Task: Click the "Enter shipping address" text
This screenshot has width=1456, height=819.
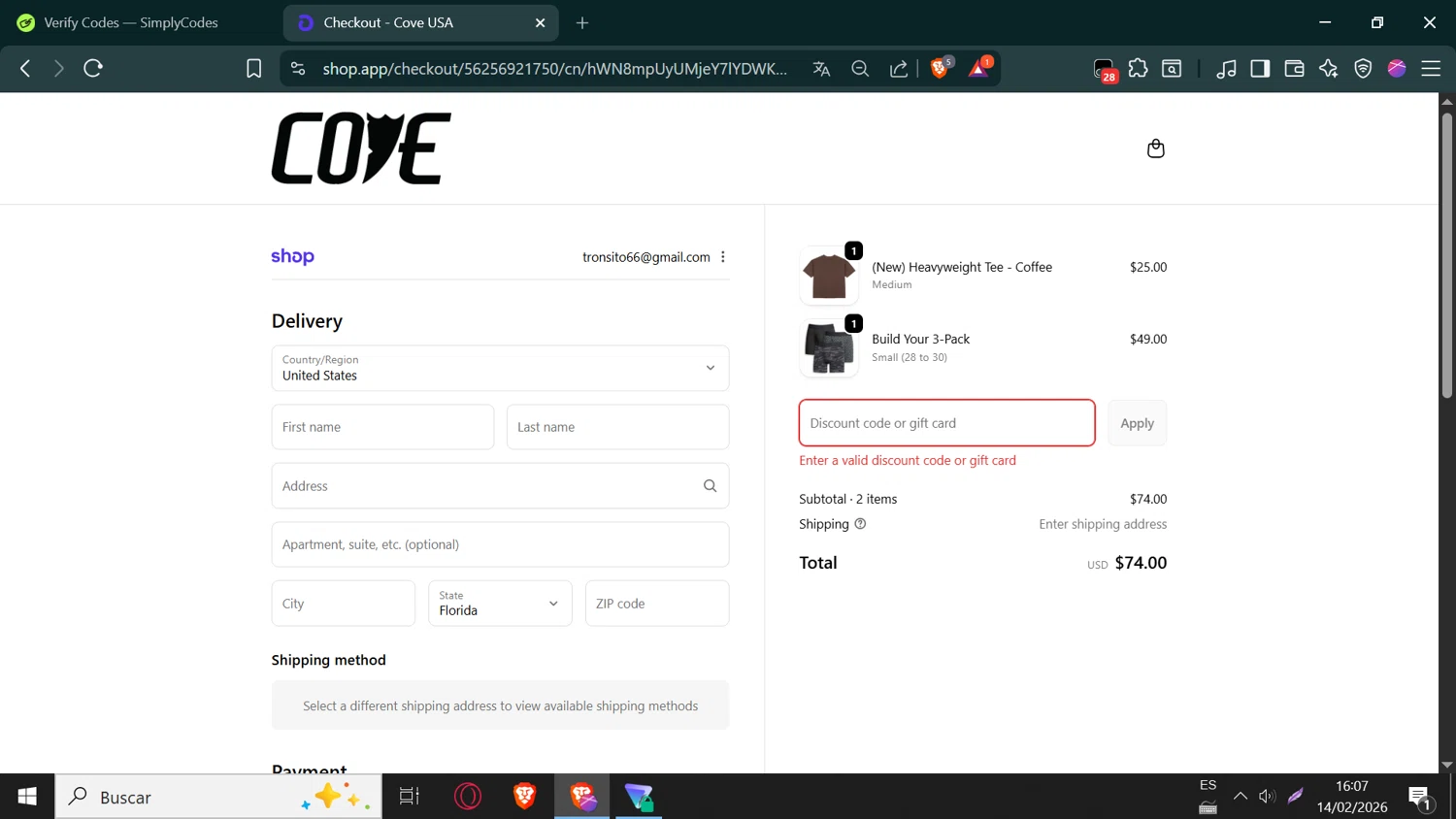Action: point(1103,524)
